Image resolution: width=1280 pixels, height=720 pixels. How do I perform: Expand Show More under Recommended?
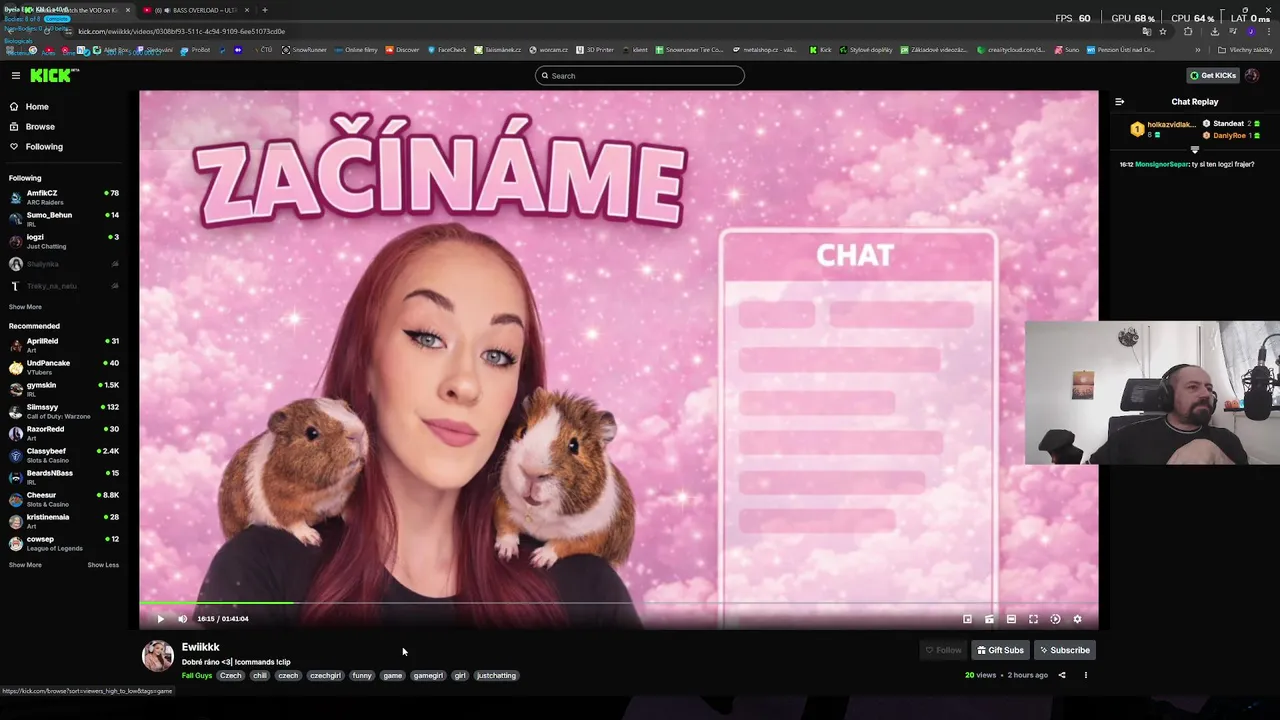[x=25, y=565]
